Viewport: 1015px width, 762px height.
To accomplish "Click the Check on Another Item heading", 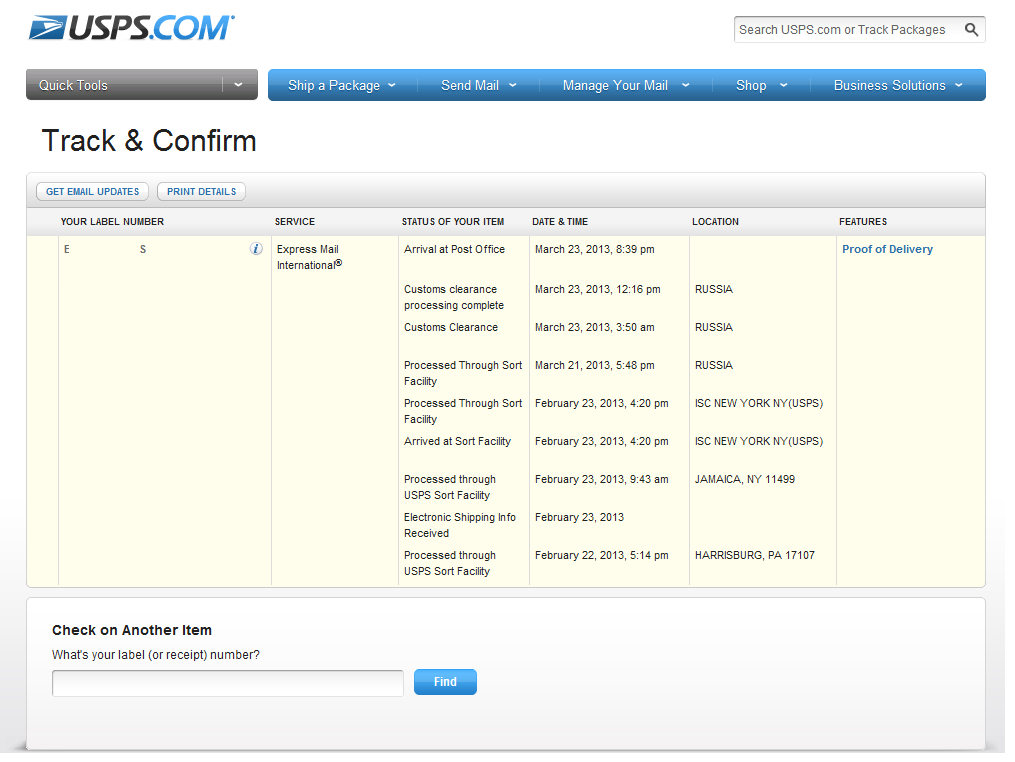I will click(x=132, y=630).
